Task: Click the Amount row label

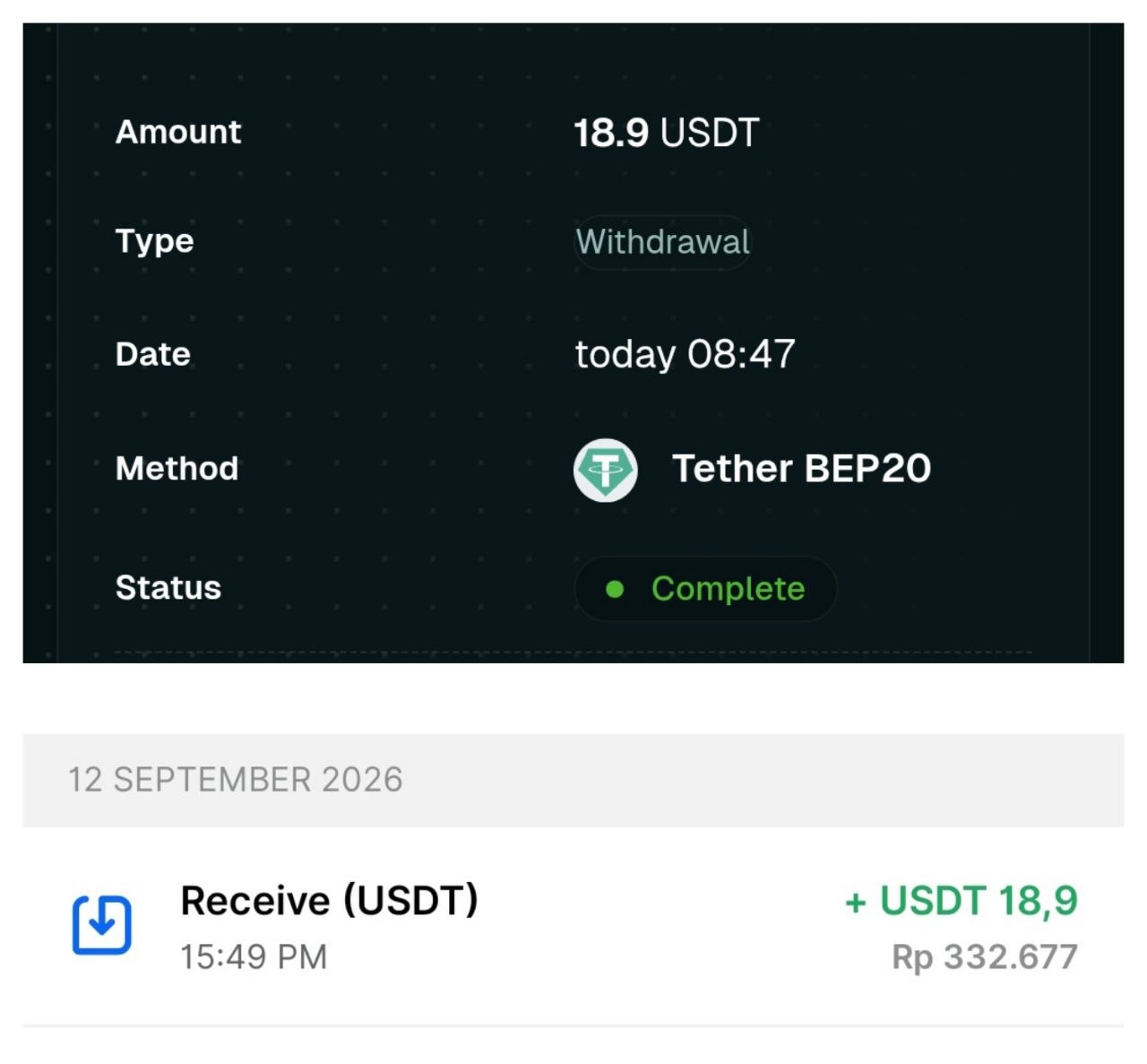Action: tap(178, 132)
